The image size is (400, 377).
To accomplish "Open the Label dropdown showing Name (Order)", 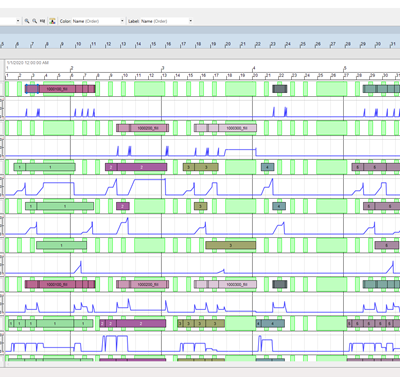I will click(x=166, y=21).
